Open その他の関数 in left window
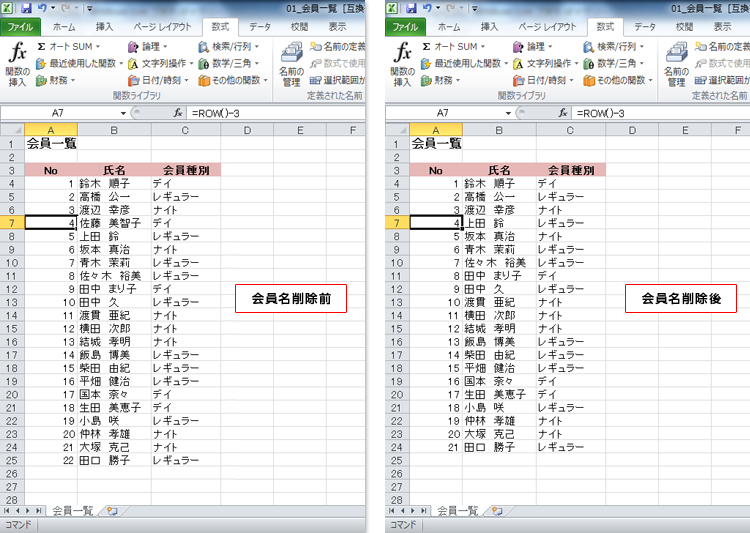The image size is (750, 533). 233,80
